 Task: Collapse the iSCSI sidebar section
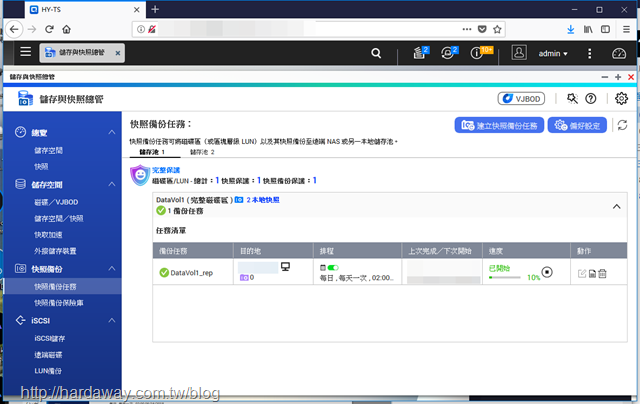(x=111, y=320)
